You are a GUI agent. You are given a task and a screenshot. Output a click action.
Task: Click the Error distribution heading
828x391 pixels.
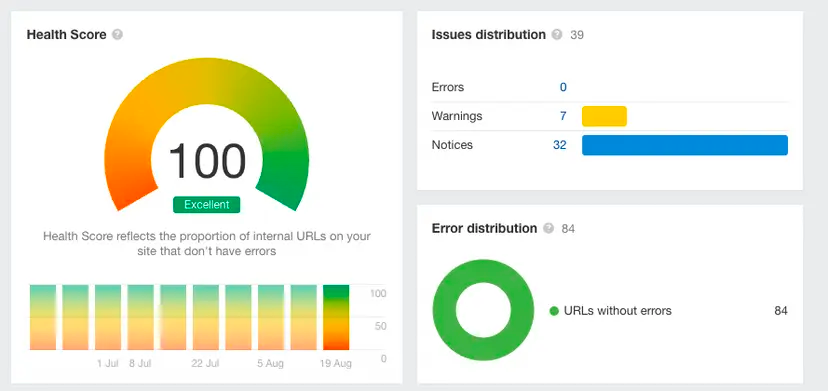(484, 228)
